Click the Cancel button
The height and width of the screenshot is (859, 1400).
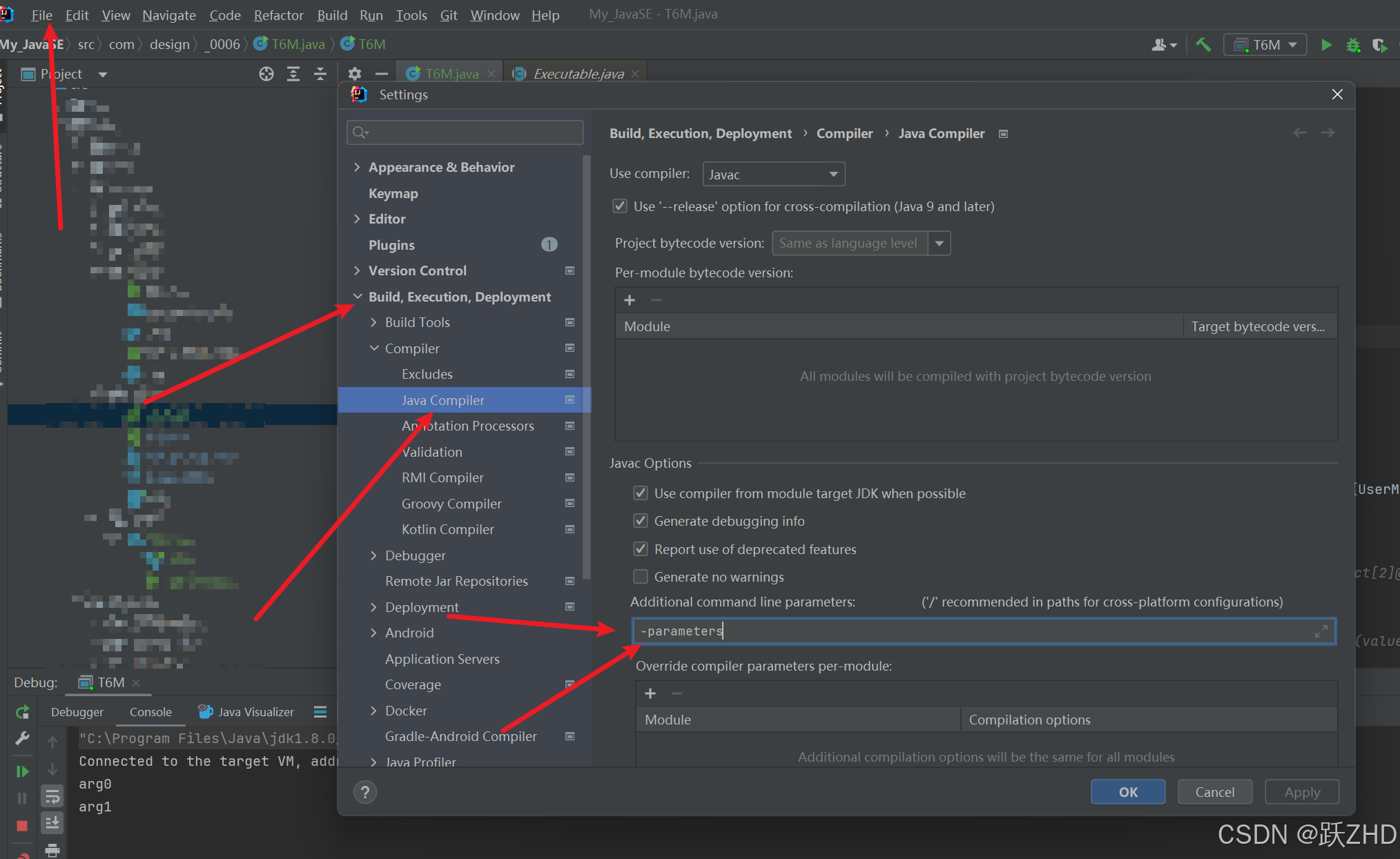[x=1214, y=792]
